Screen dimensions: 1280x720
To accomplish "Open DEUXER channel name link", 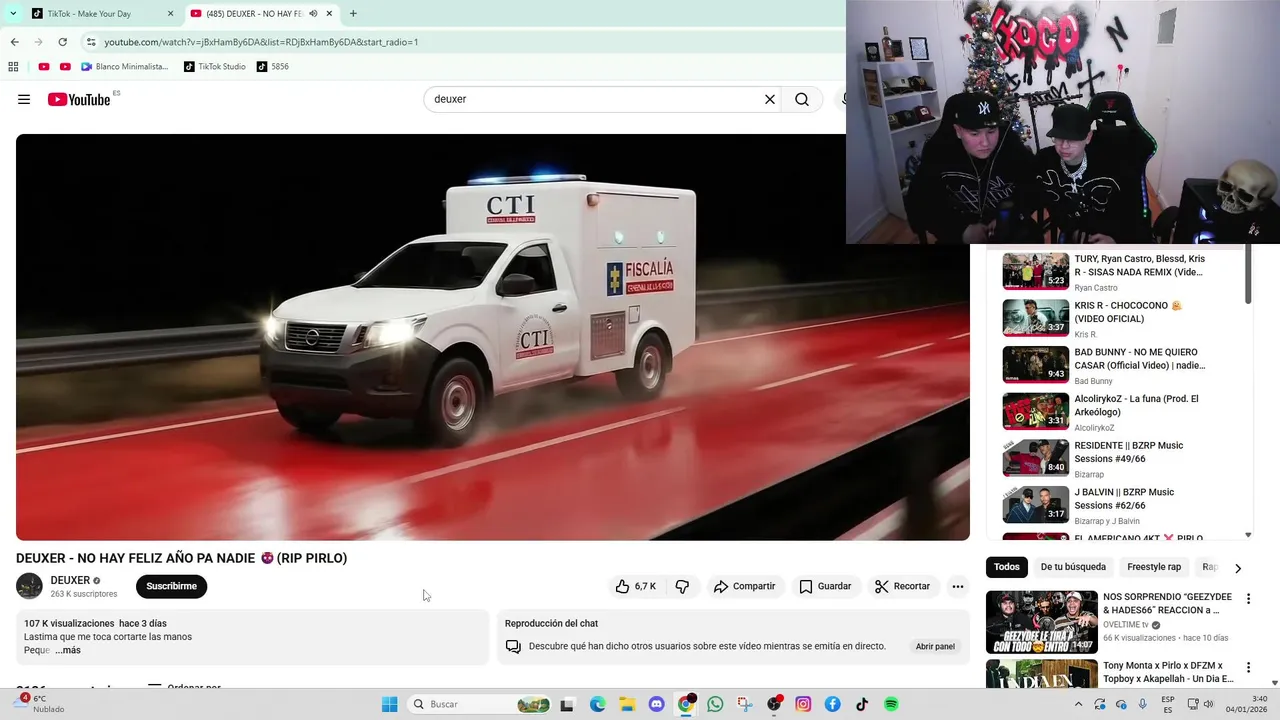I will [x=70, y=580].
